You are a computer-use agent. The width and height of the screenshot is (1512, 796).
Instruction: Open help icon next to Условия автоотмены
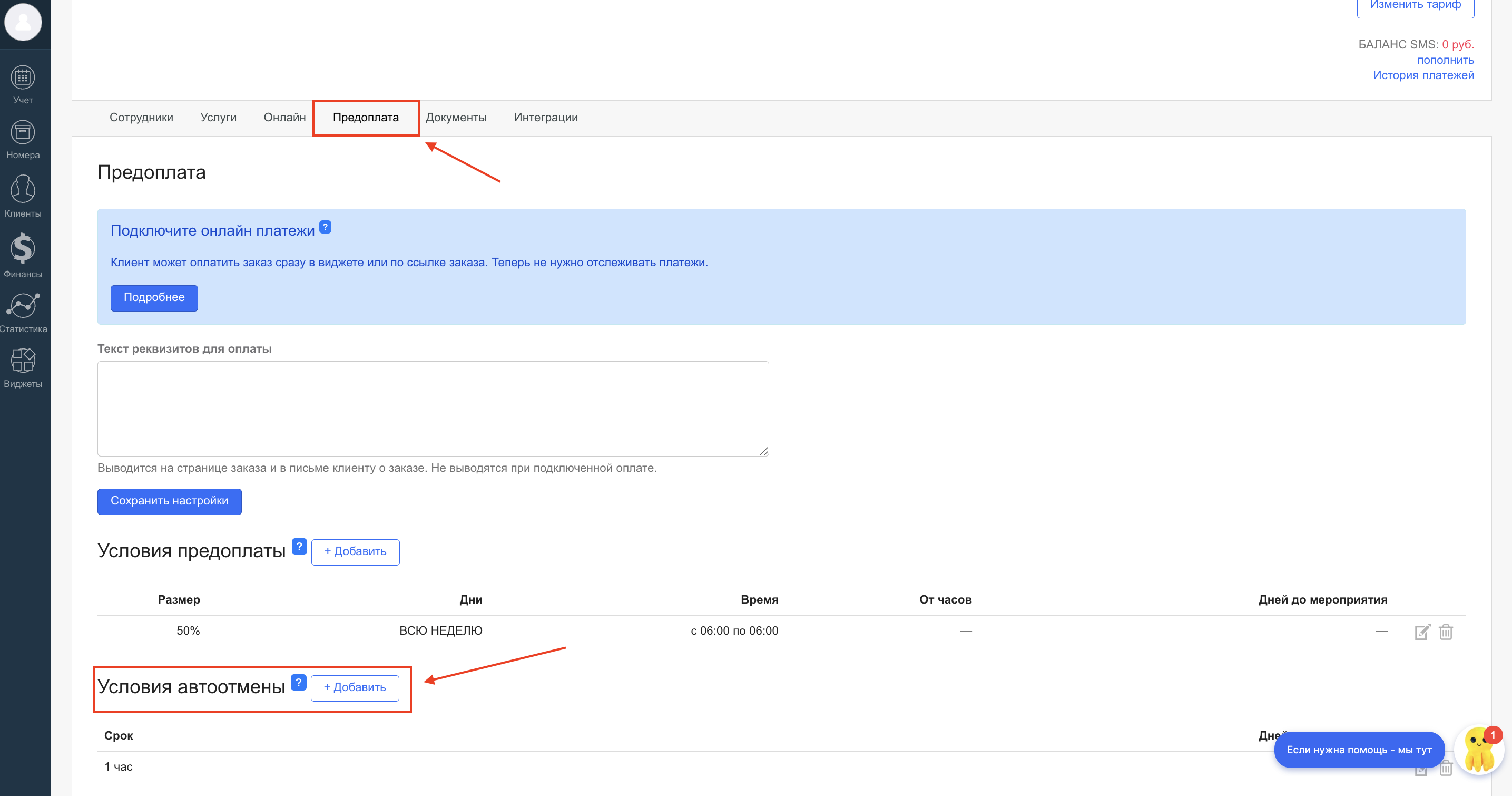pos(299,682)
